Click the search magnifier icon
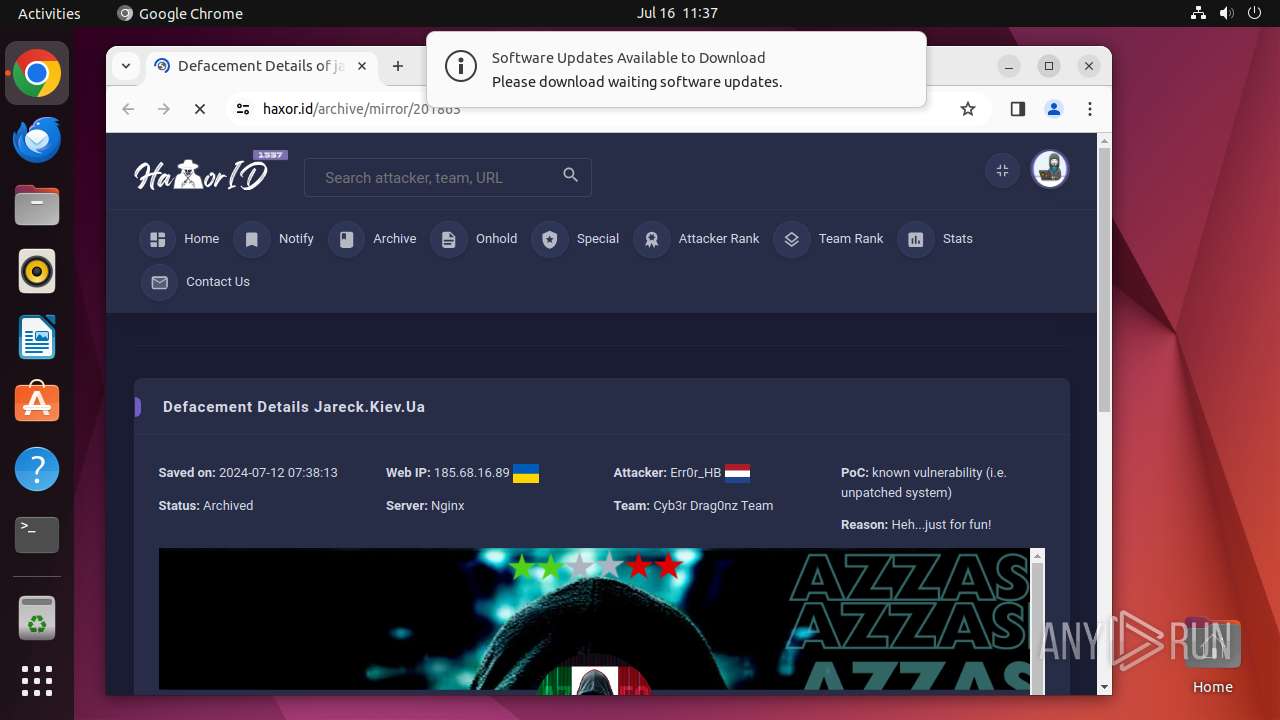1280x720 pixels. tap(570, 175)
